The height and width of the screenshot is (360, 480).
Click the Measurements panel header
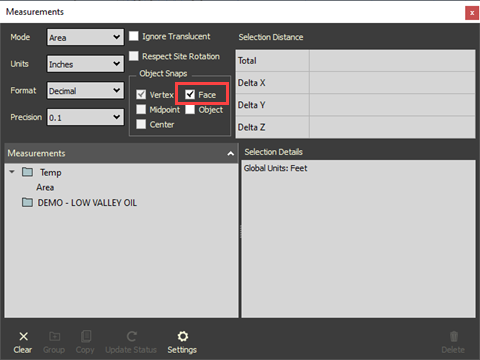[121, 153]
